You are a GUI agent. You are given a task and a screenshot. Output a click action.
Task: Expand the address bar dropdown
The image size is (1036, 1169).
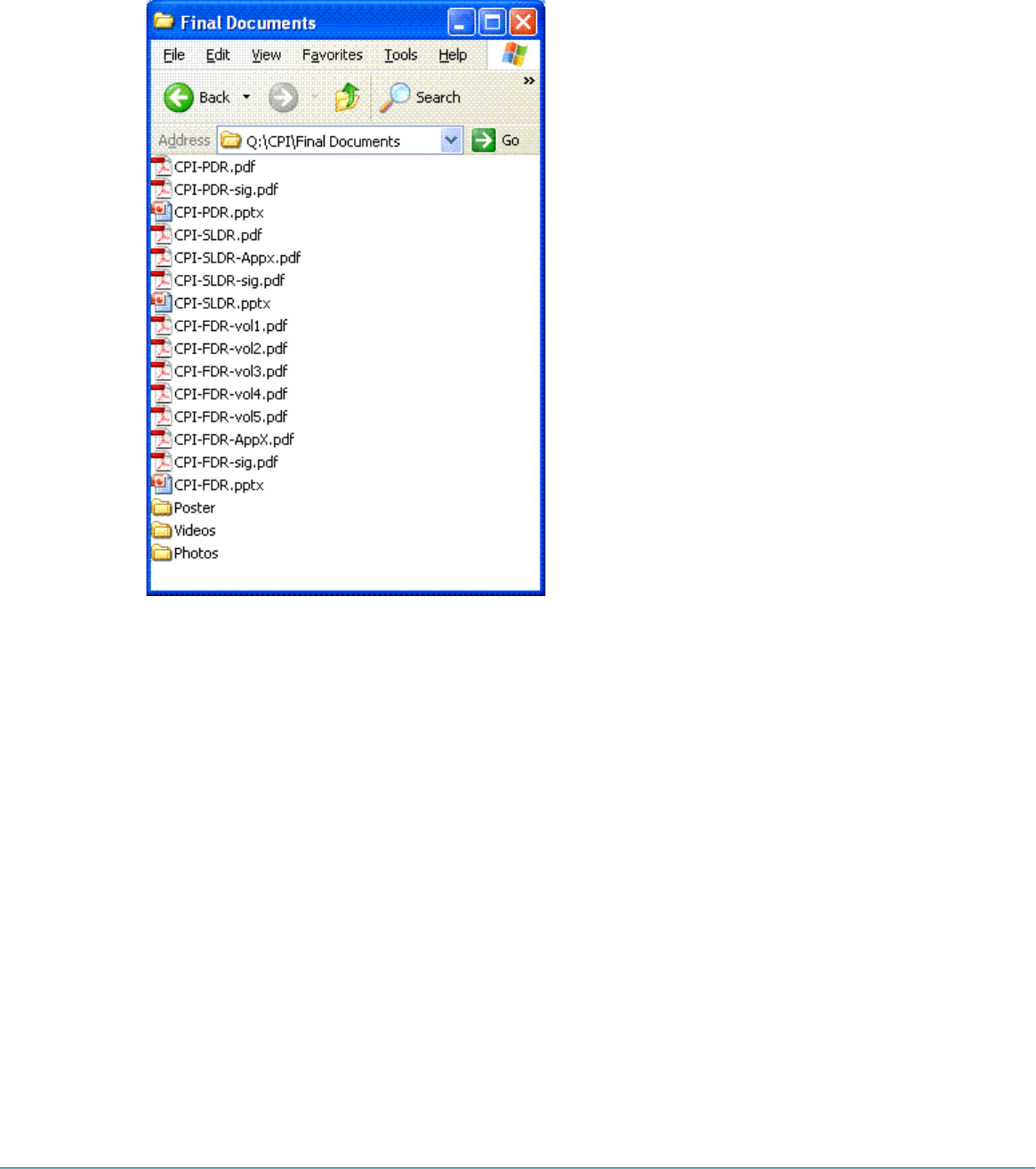coord(452,141)
